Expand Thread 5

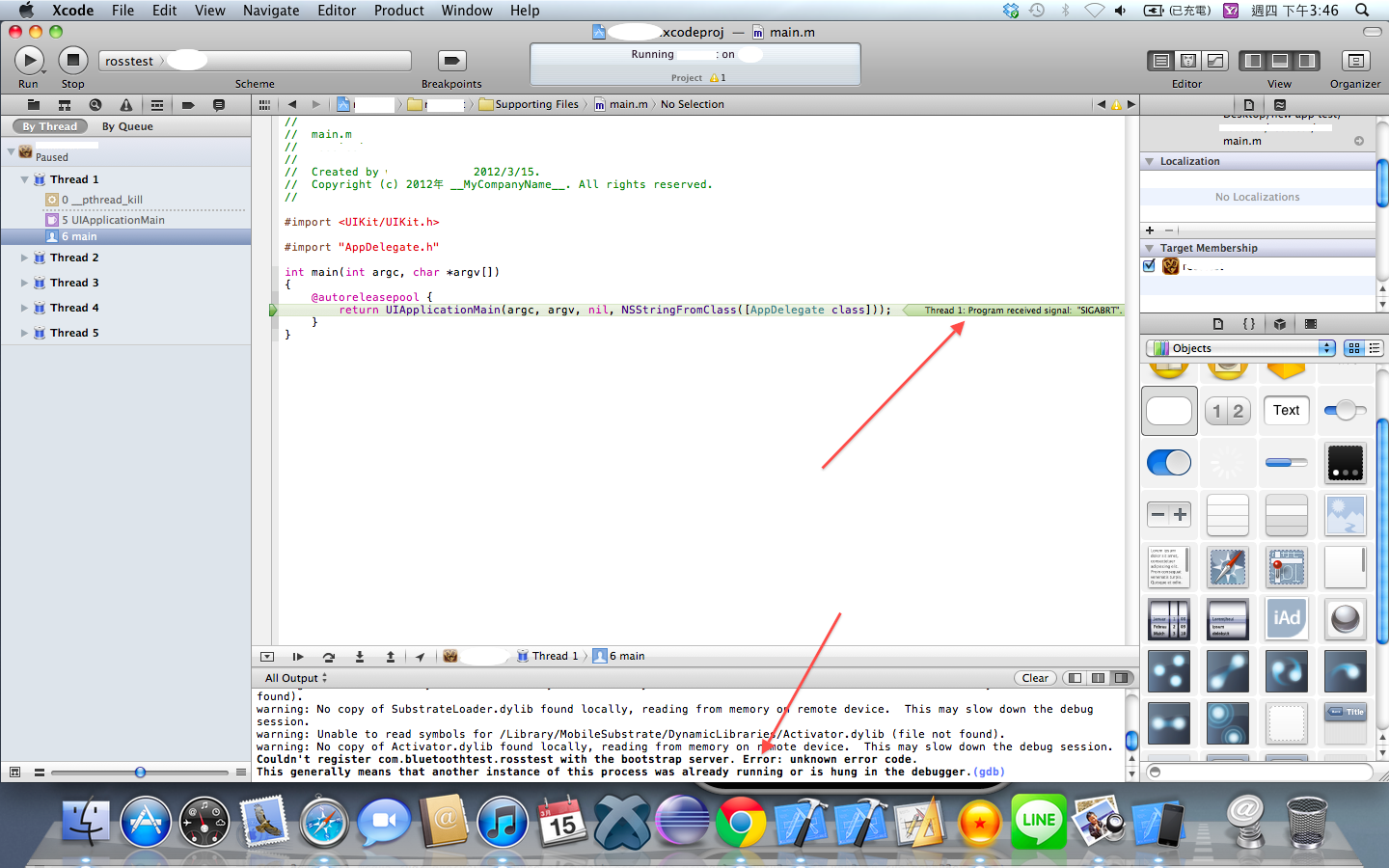pos(24,333)
